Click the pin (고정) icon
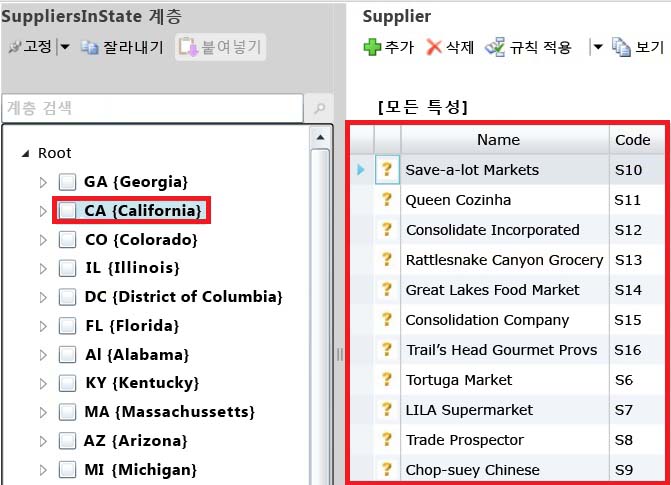 pyautogui.click(x=15, y=47)
